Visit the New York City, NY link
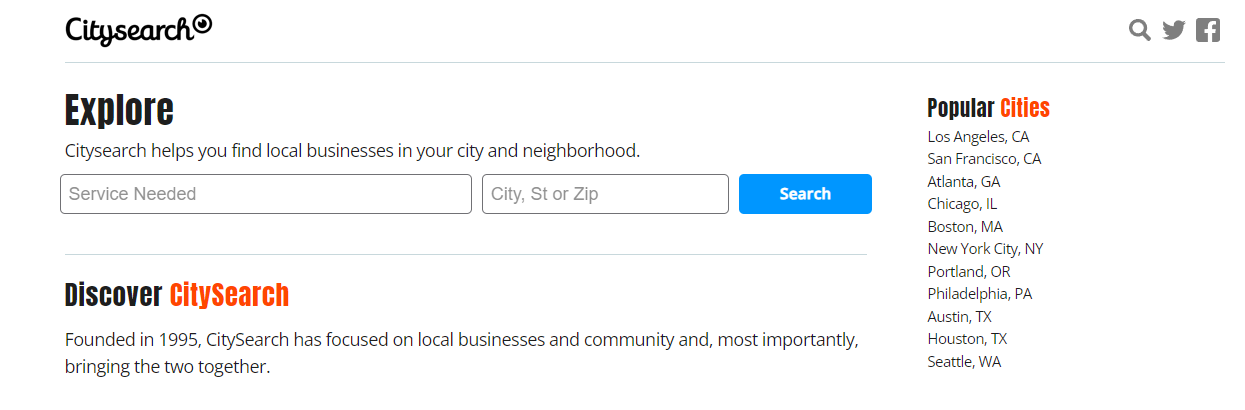 (985, 249)
